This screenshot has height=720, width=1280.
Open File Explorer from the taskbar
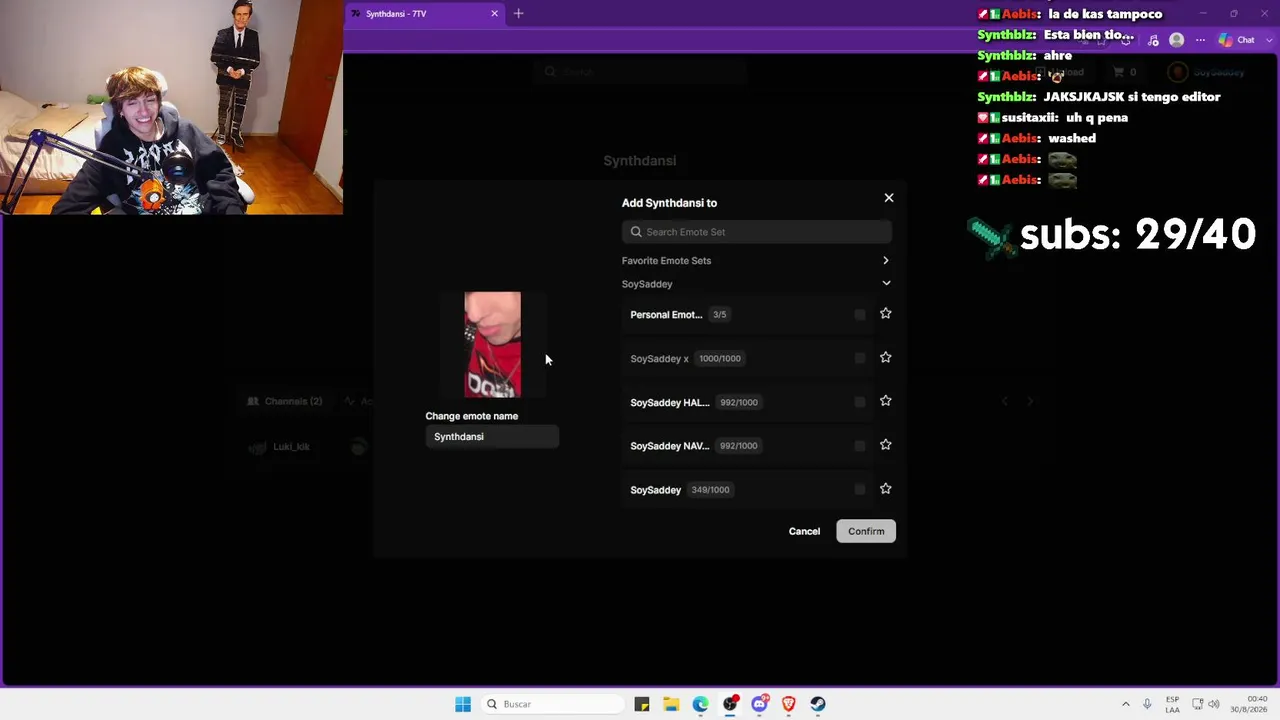(671, 704)
